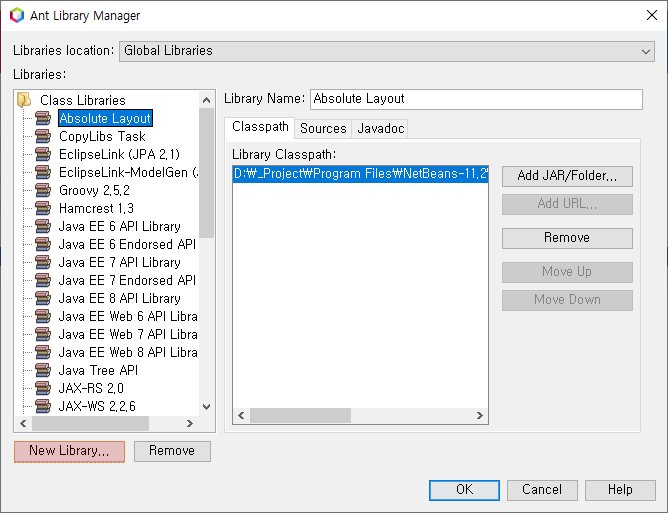The height and width of the screenshot is (513, 668).
Task: Click the Java EE Web 7 API icon
Action: [43, 334]
